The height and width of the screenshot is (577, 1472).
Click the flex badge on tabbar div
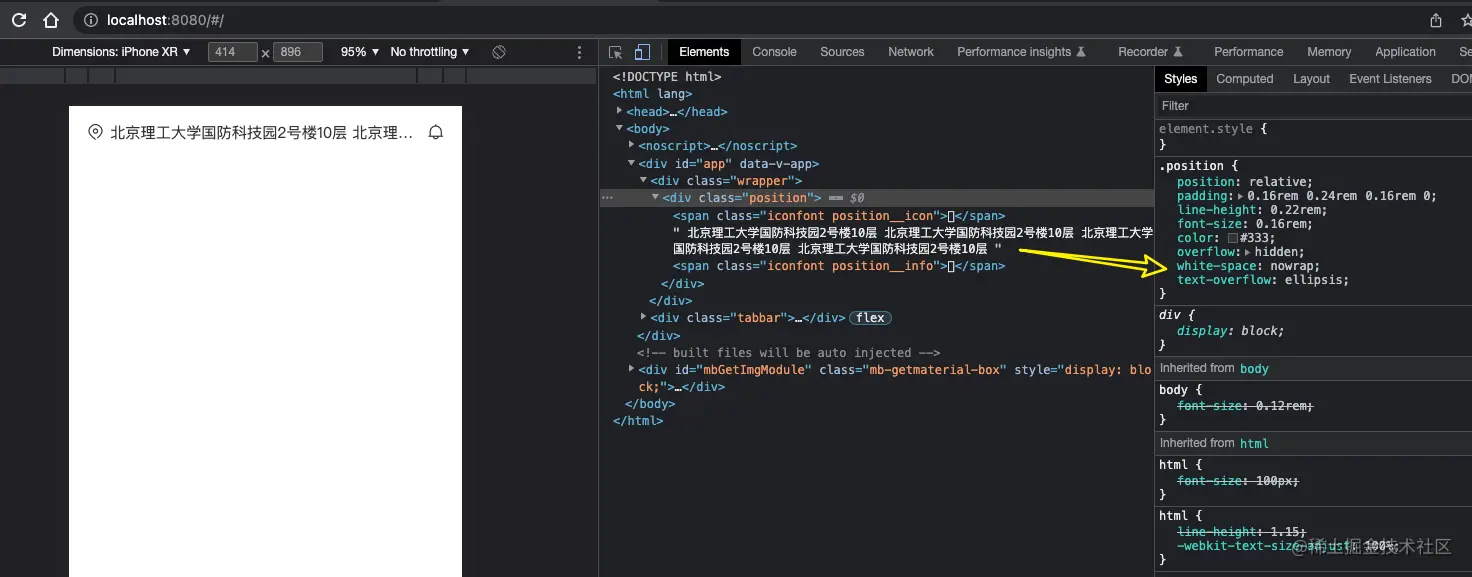tap(870, 318)
